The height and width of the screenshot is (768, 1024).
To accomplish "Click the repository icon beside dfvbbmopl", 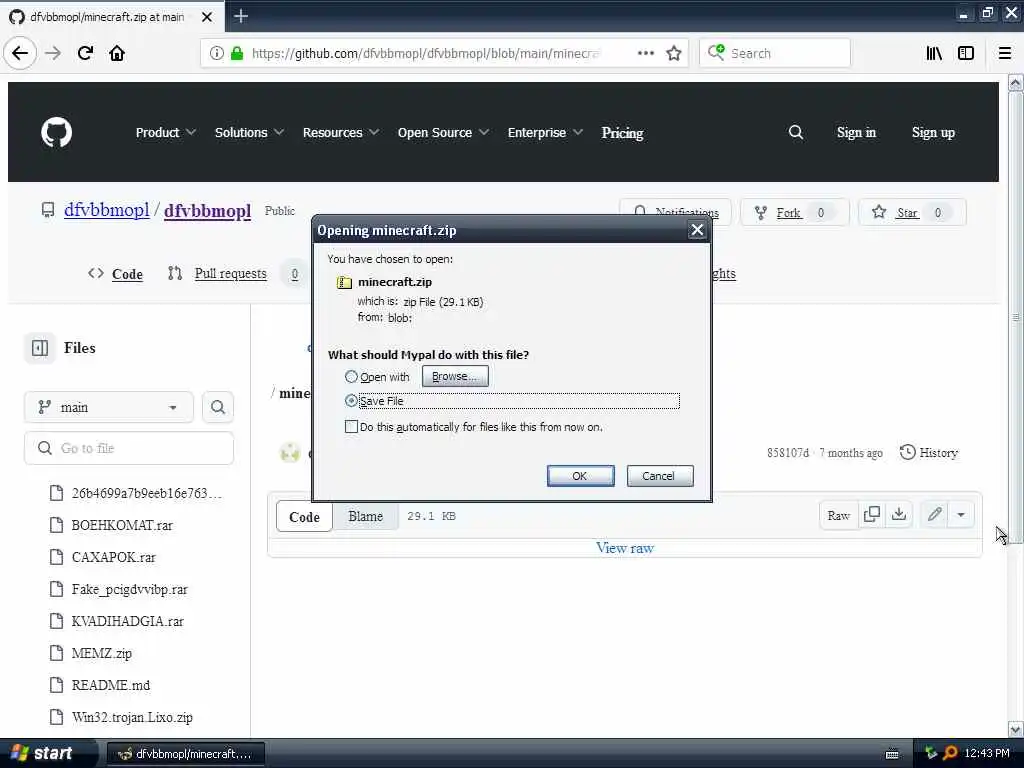I will click(48, 210).
